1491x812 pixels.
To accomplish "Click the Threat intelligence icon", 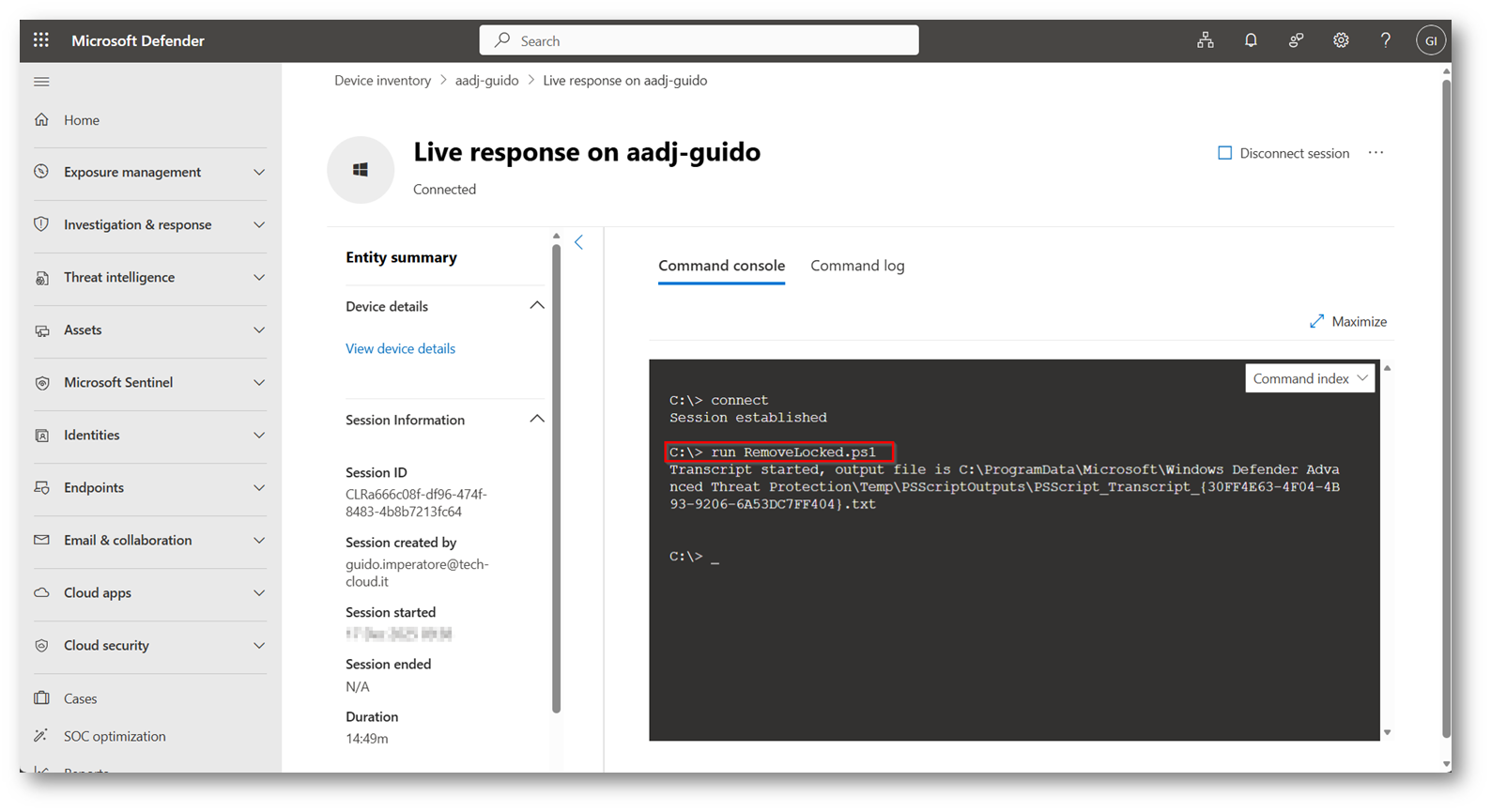I will tap(41, 278).
